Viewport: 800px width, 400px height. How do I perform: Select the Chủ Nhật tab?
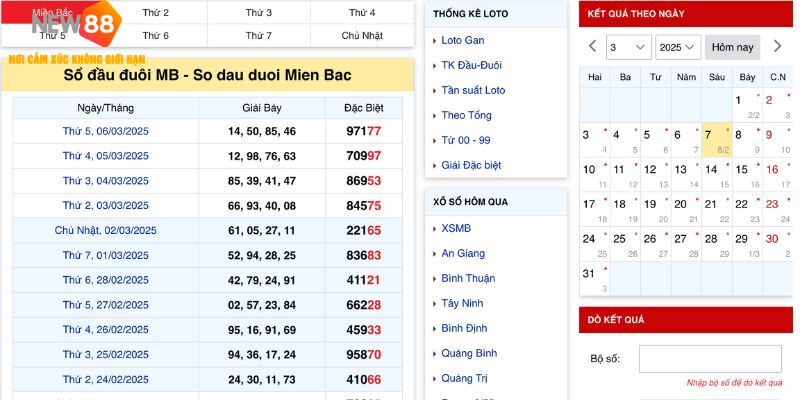[362, 36]
